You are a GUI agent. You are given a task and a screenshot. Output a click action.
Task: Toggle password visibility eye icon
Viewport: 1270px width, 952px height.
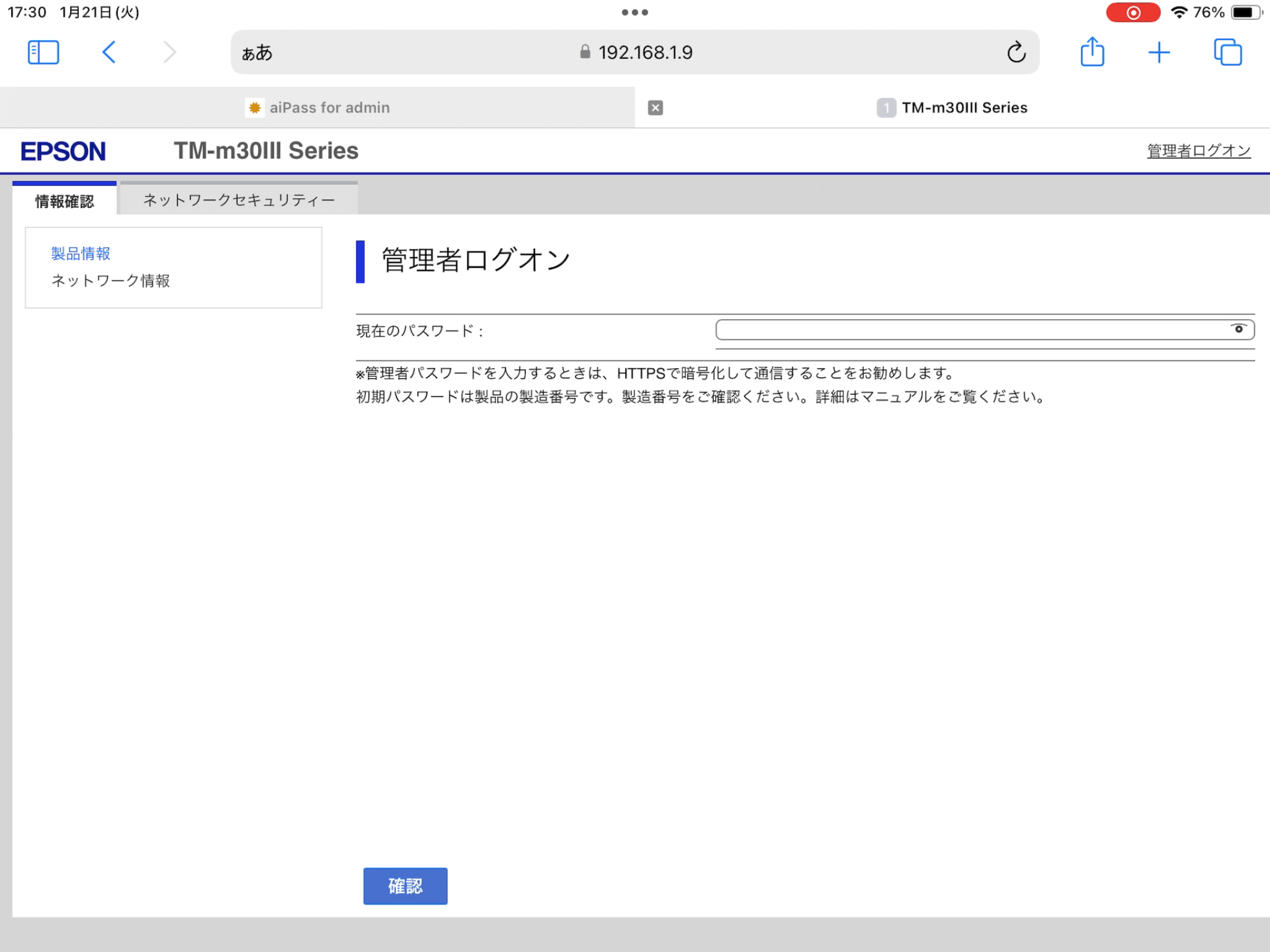pyautogui.click(x=1238, y=329)
